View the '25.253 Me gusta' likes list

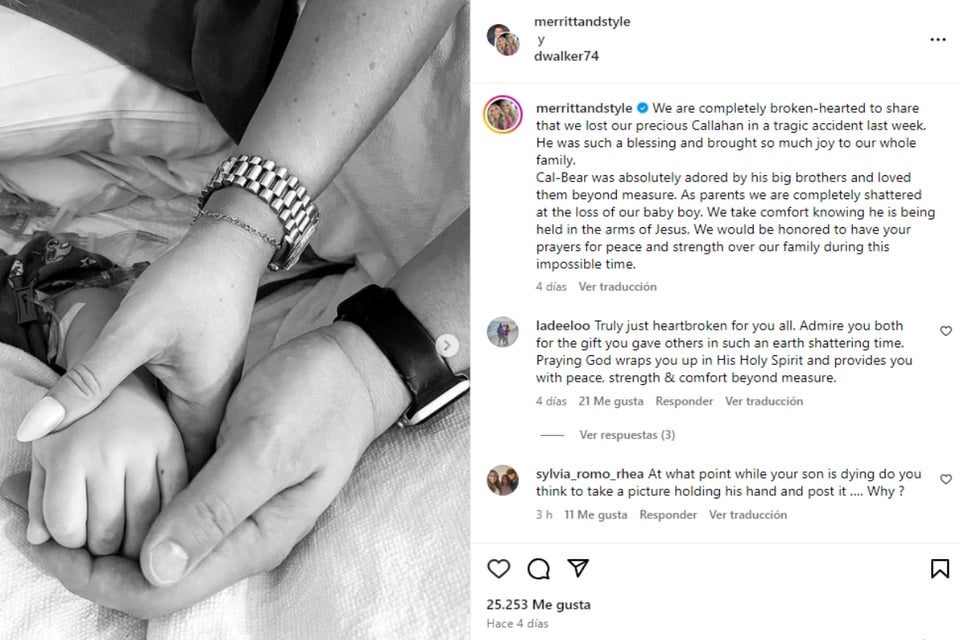[538, 605]
